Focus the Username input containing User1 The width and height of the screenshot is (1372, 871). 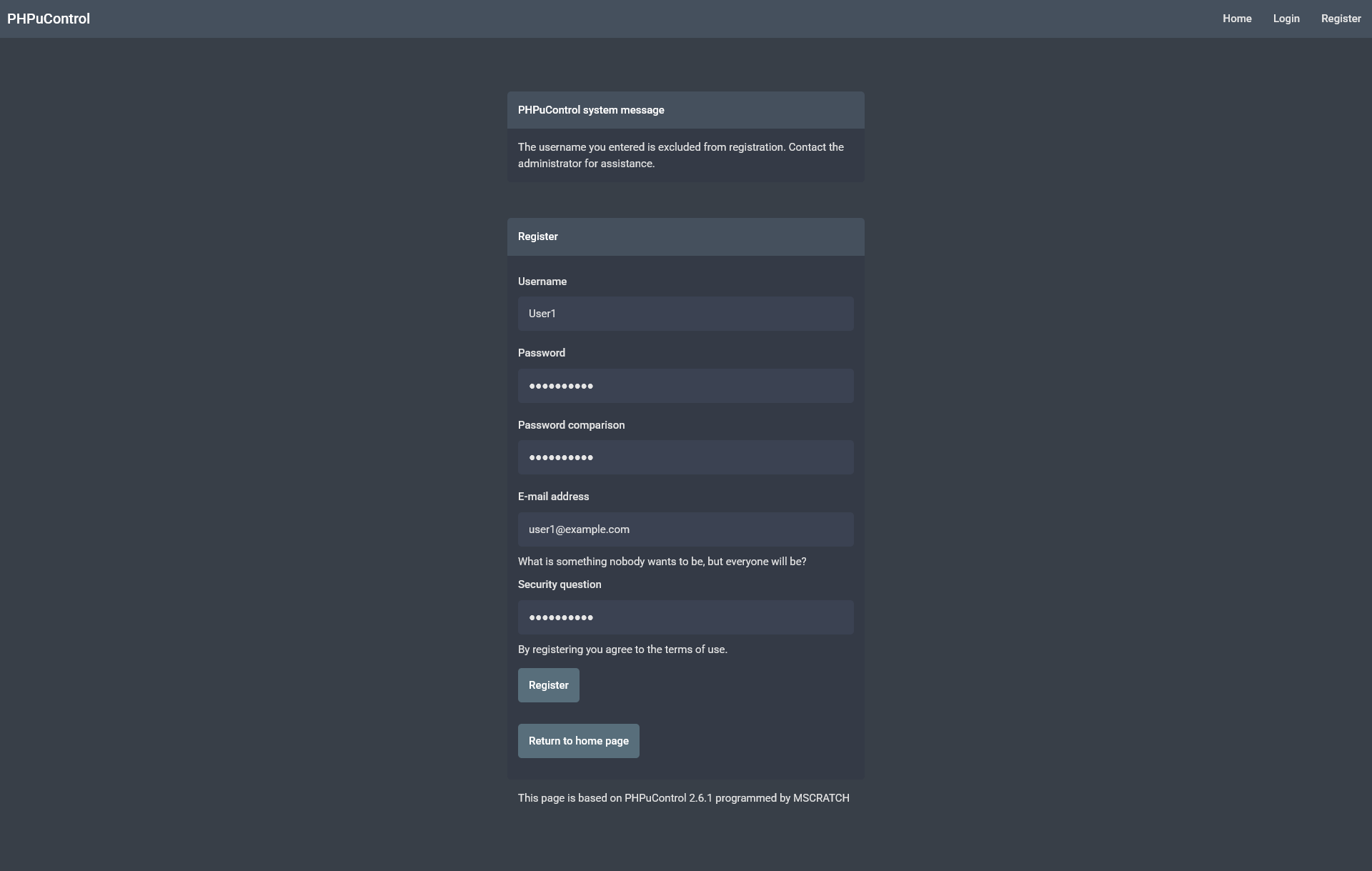[x=685, y=314]
